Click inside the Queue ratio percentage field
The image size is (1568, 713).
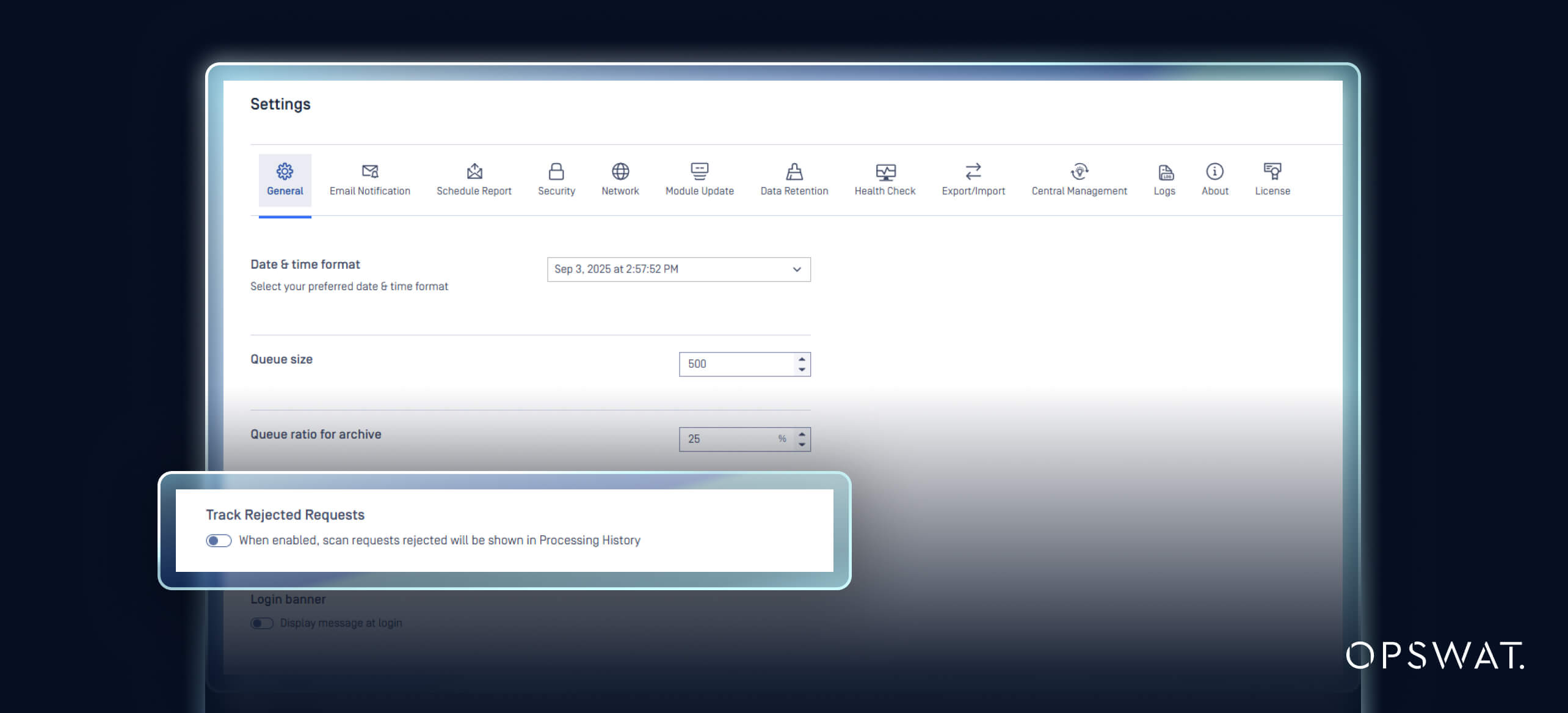pos(727,438)
